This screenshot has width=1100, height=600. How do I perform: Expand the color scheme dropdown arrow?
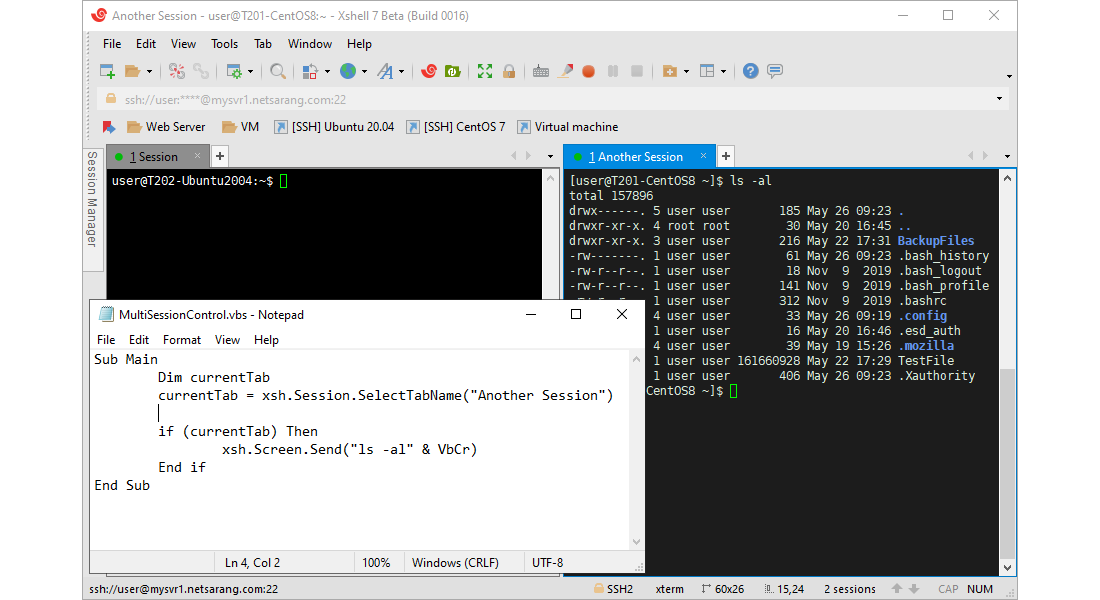[327, 72]
